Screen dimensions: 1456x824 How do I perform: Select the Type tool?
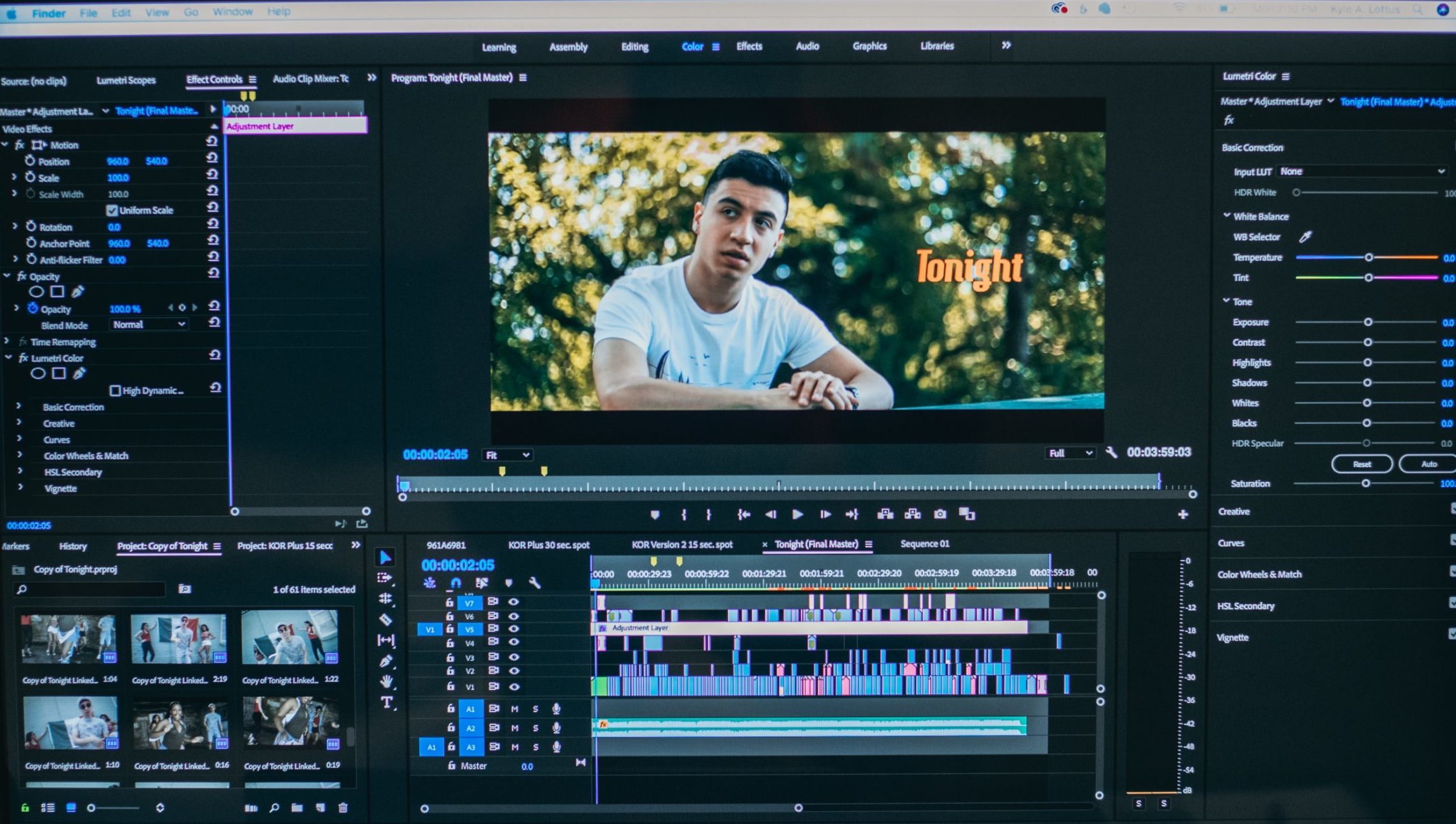(x=387, y=702)
